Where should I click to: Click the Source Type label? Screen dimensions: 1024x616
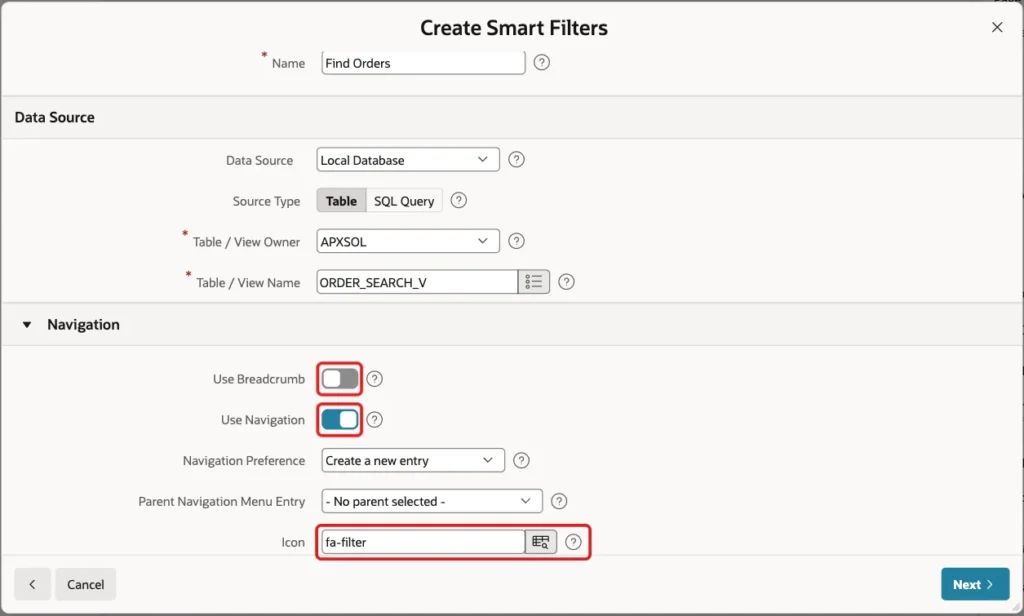point(266,201)
